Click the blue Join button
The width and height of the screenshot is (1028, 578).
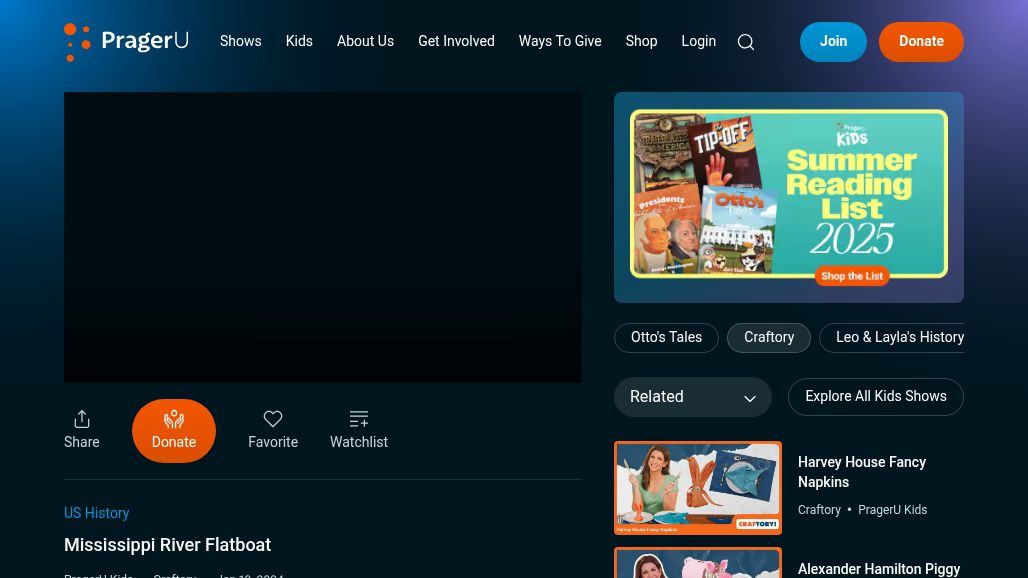[x=833, y=42]
